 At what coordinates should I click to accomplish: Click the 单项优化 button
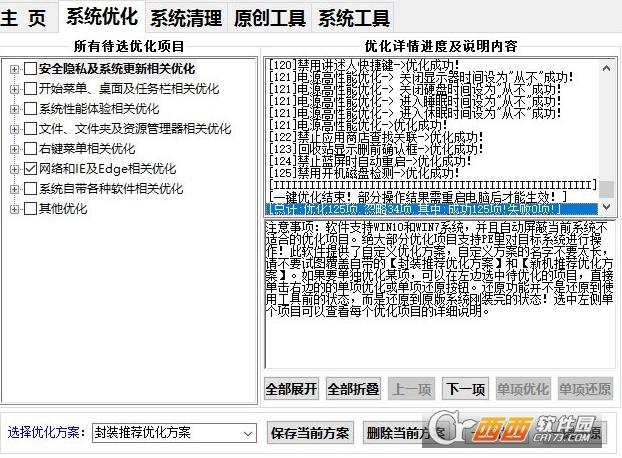[x=523, y=389]
